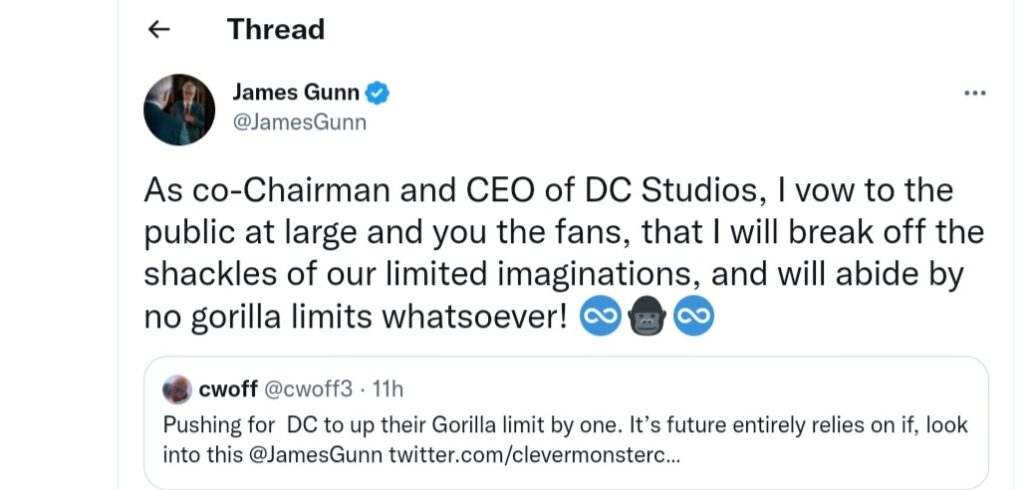Click the "no gorilla limits whatsoever!" line
This screenshot has height=490, width=1024.
pyautogui.click(x=359, y=318)
